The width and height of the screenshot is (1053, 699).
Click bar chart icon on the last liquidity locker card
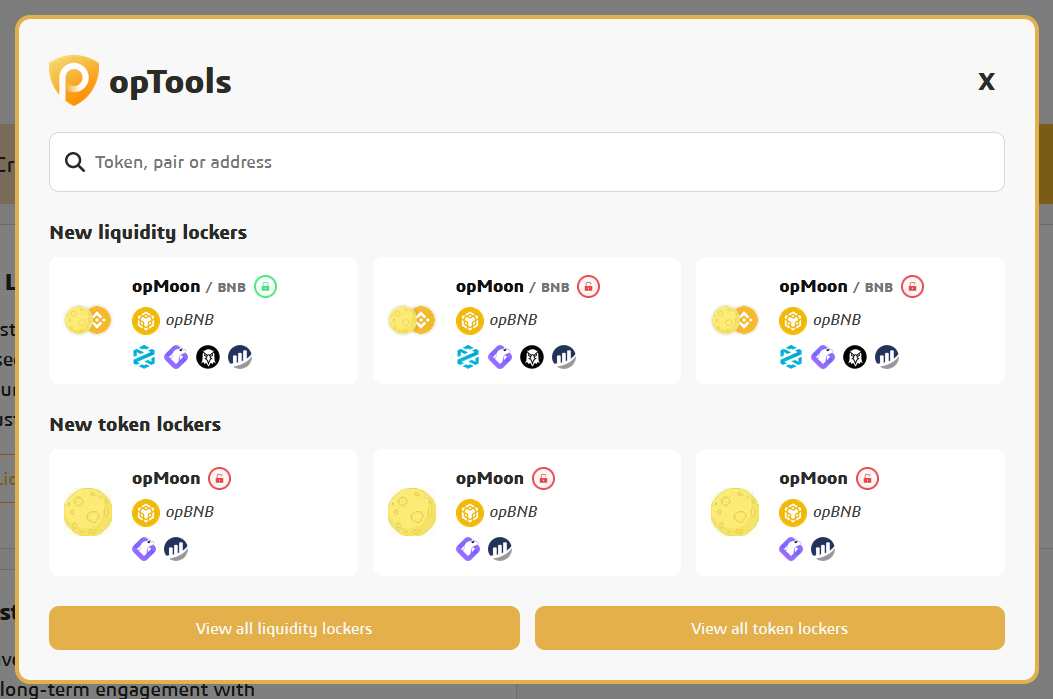point(887,357)
